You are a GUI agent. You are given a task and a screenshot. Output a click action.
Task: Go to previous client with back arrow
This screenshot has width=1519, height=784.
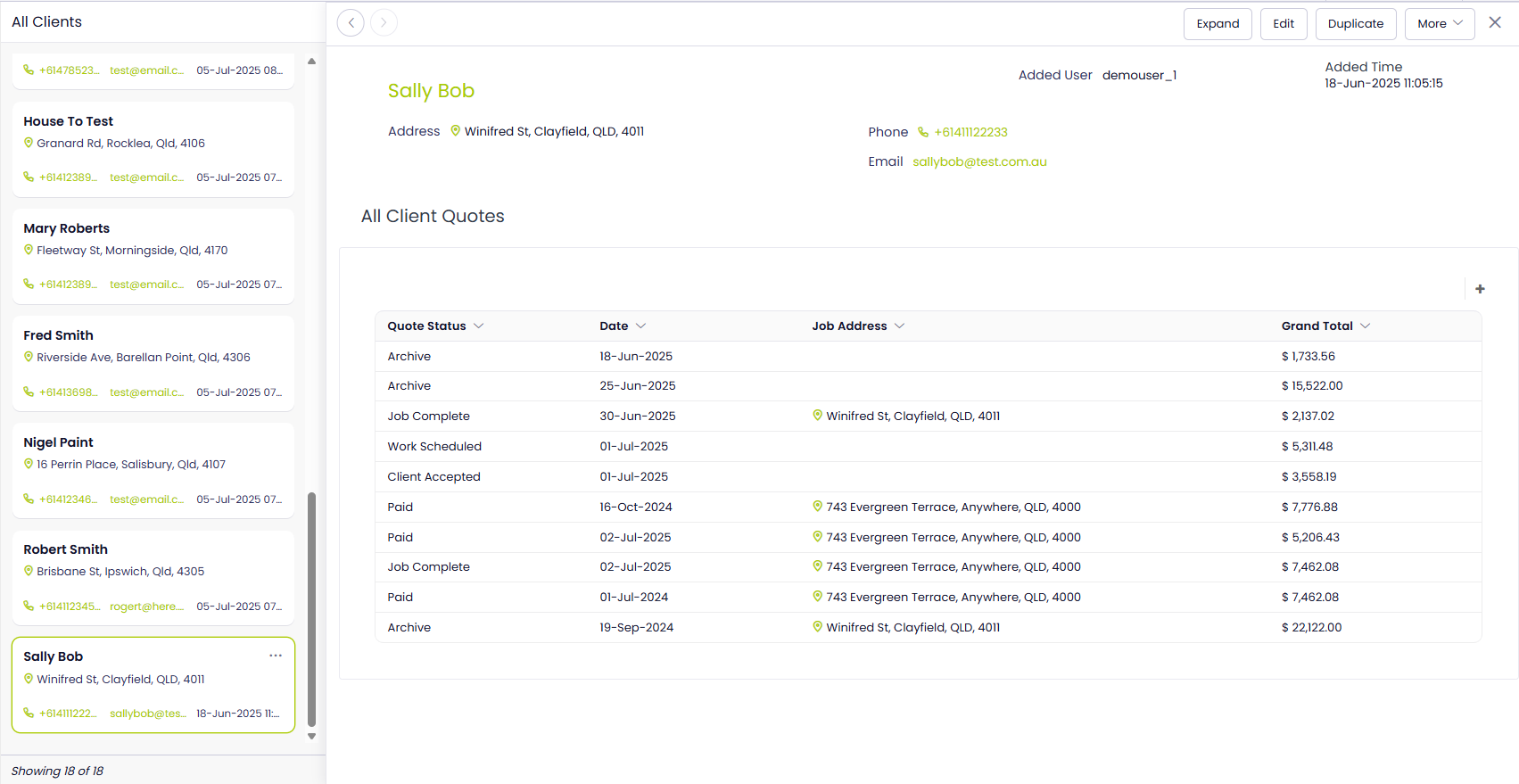tap(351, 23)
